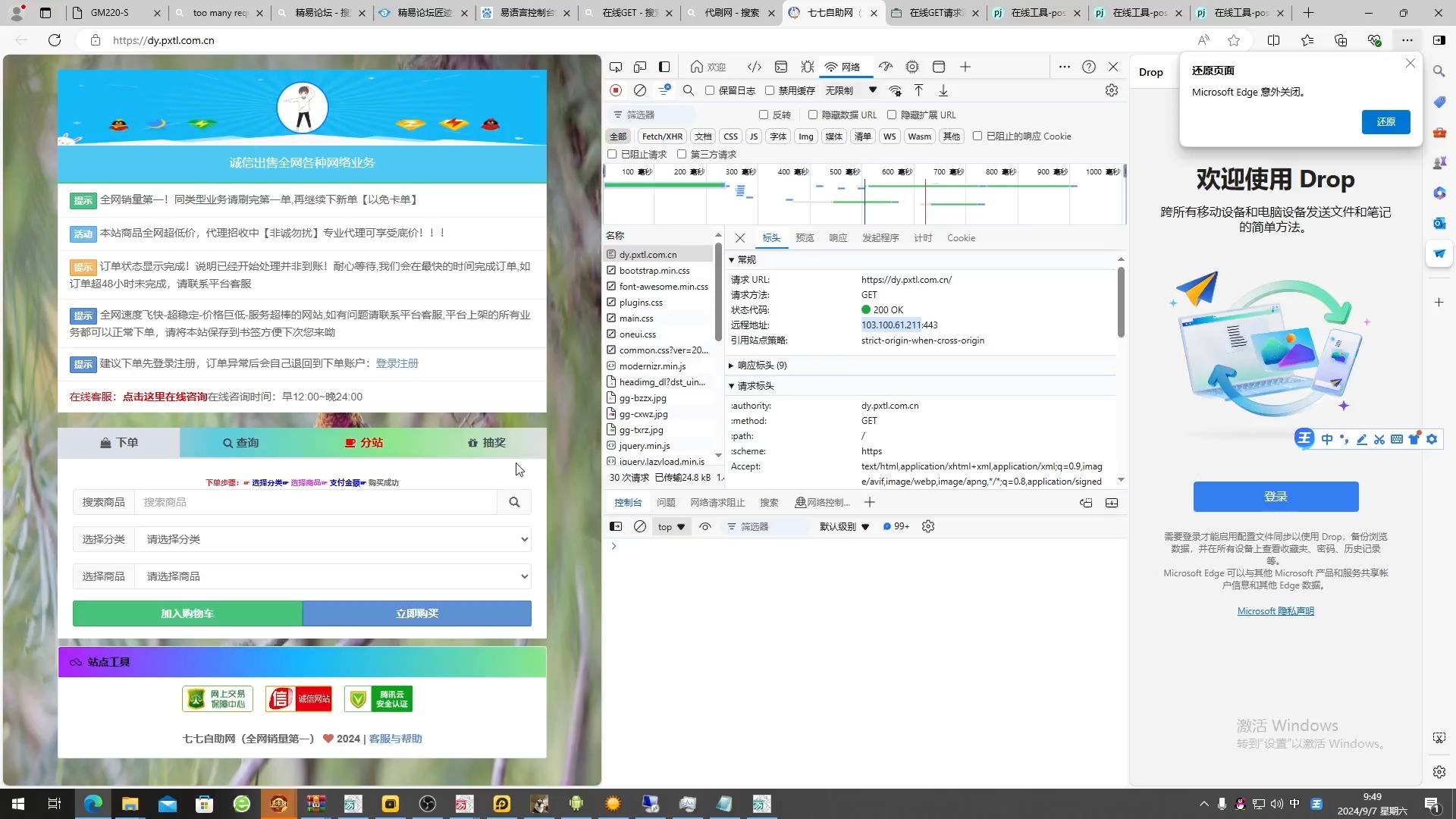Open console settings gear
Screen dimensions: 1456x819
pos(928,526)
